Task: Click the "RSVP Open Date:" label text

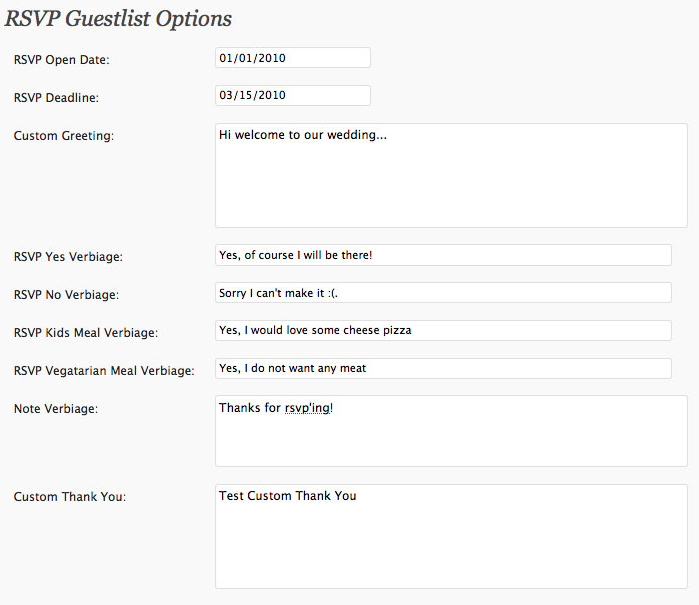Action: tap(61, 60)
